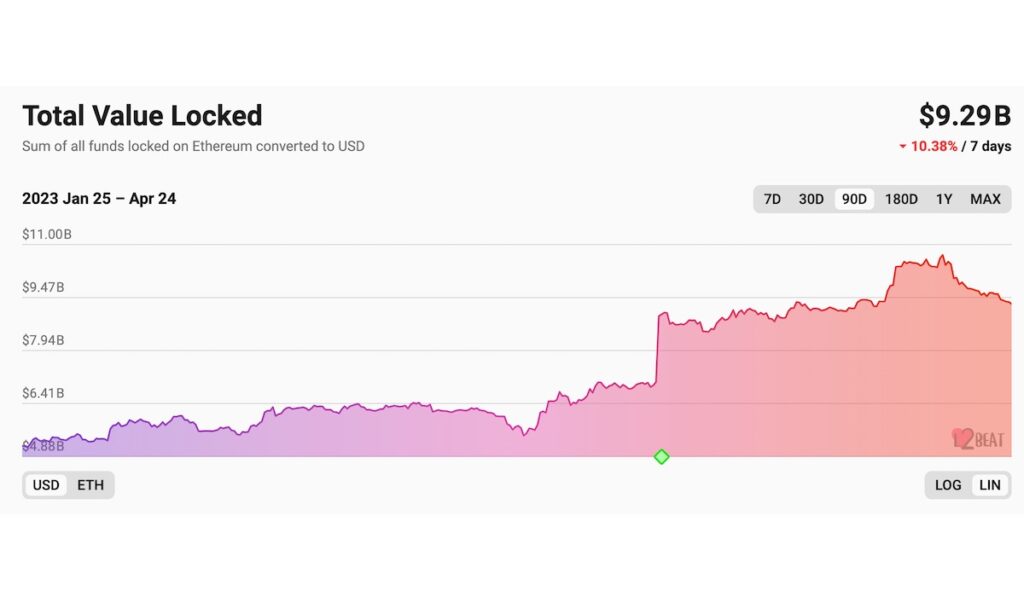The width and height of the screenshot is (1024, 597).
Task: Select the 30D time range
Action: [x=811, y=199]
